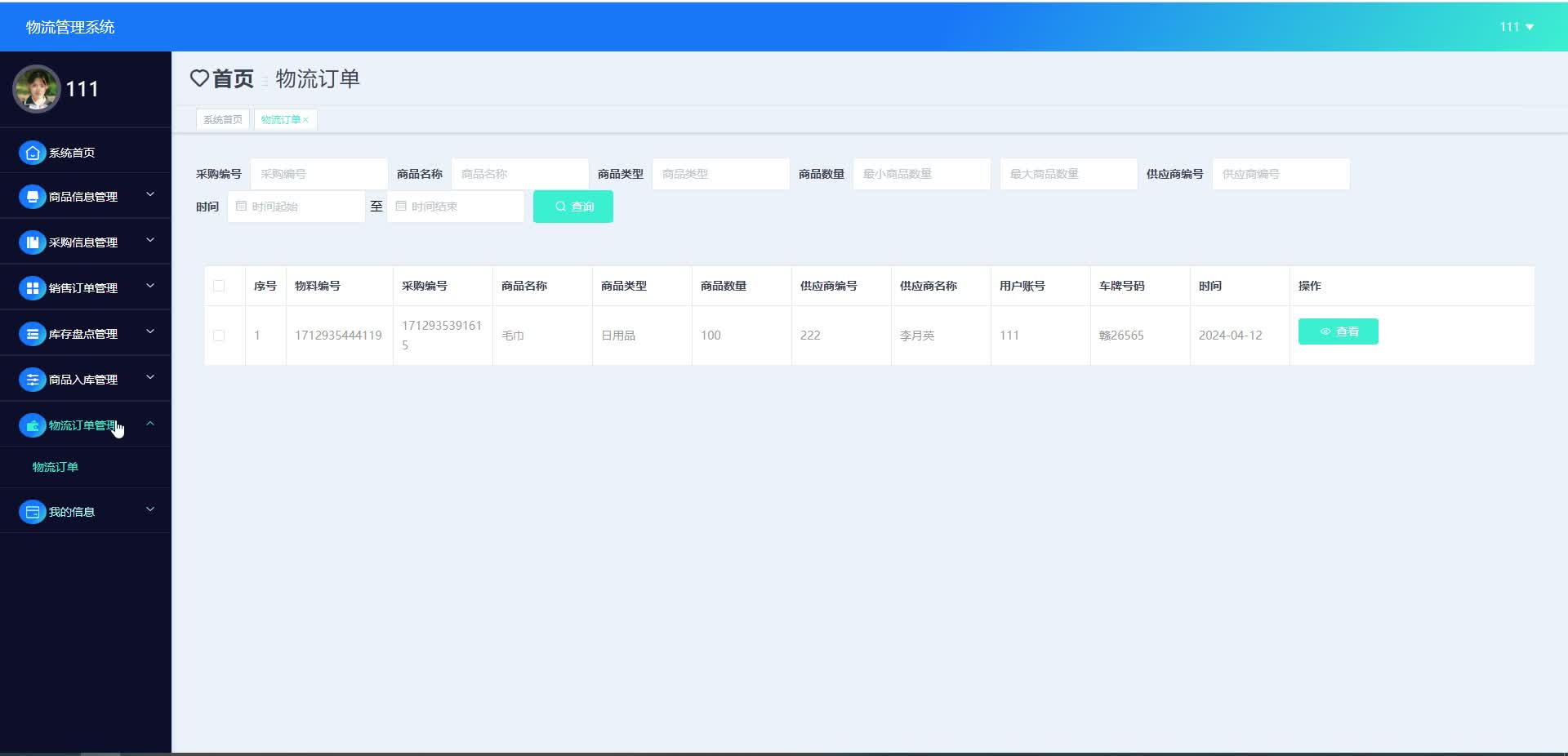
Task: Click the 库存盘点管理 list icon
Action: [x=32, y=334]
